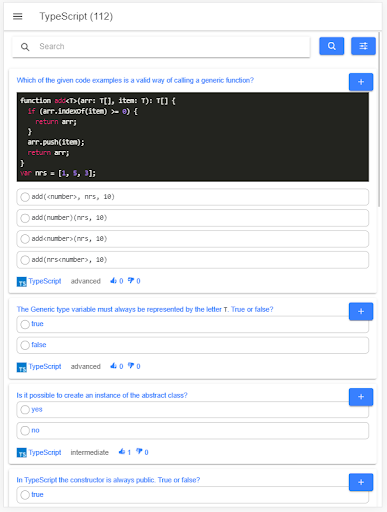Click plus on constructor public question
Viewport: 387px width, 512px height.
point(361,482)
